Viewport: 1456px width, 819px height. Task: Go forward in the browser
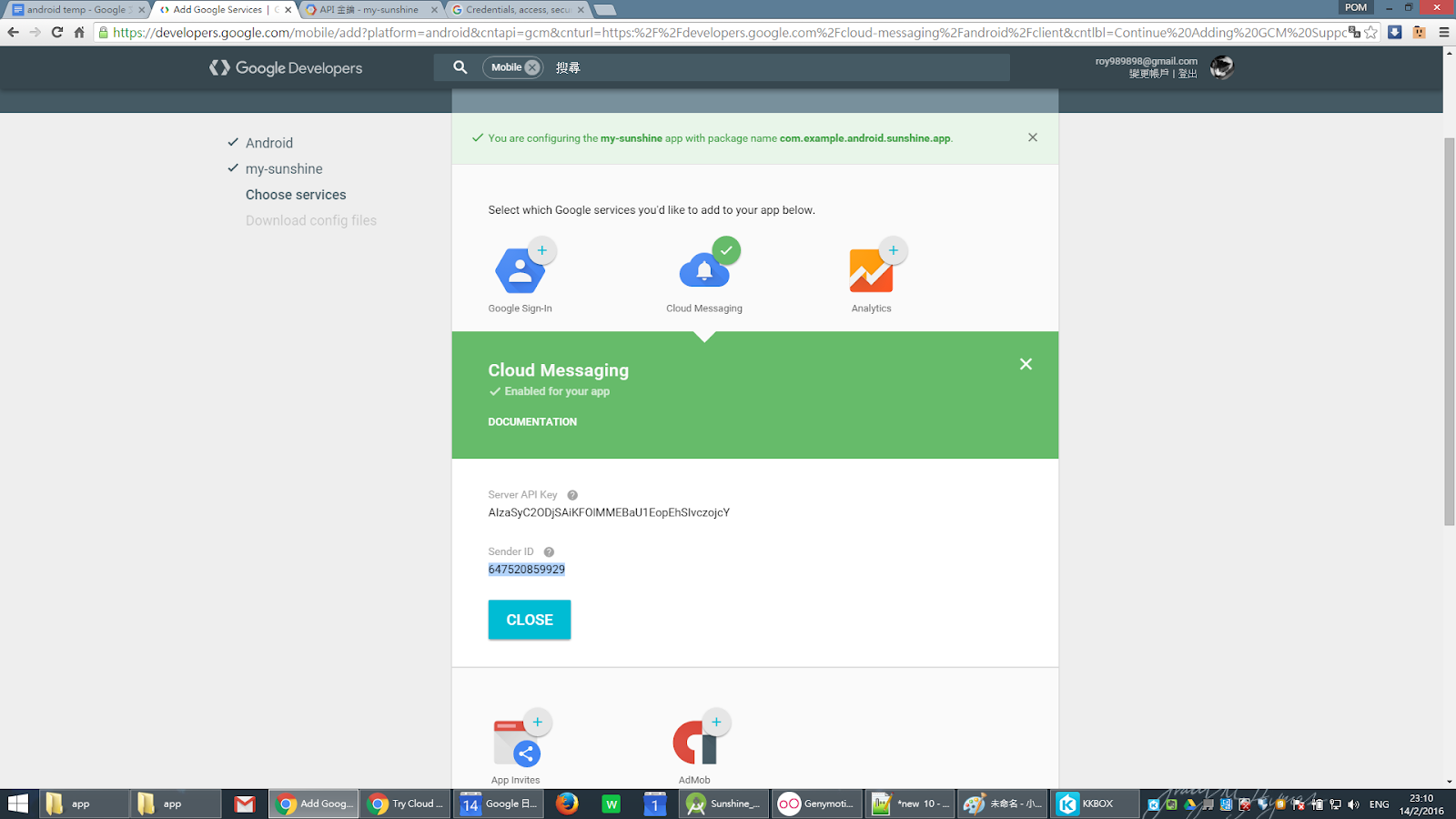tap(35, 32)
